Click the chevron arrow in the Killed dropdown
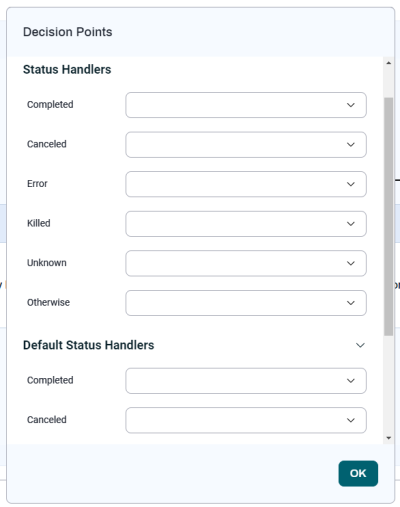Image resolution: width=400 pixels, height=507 pixels. [351, 224]
